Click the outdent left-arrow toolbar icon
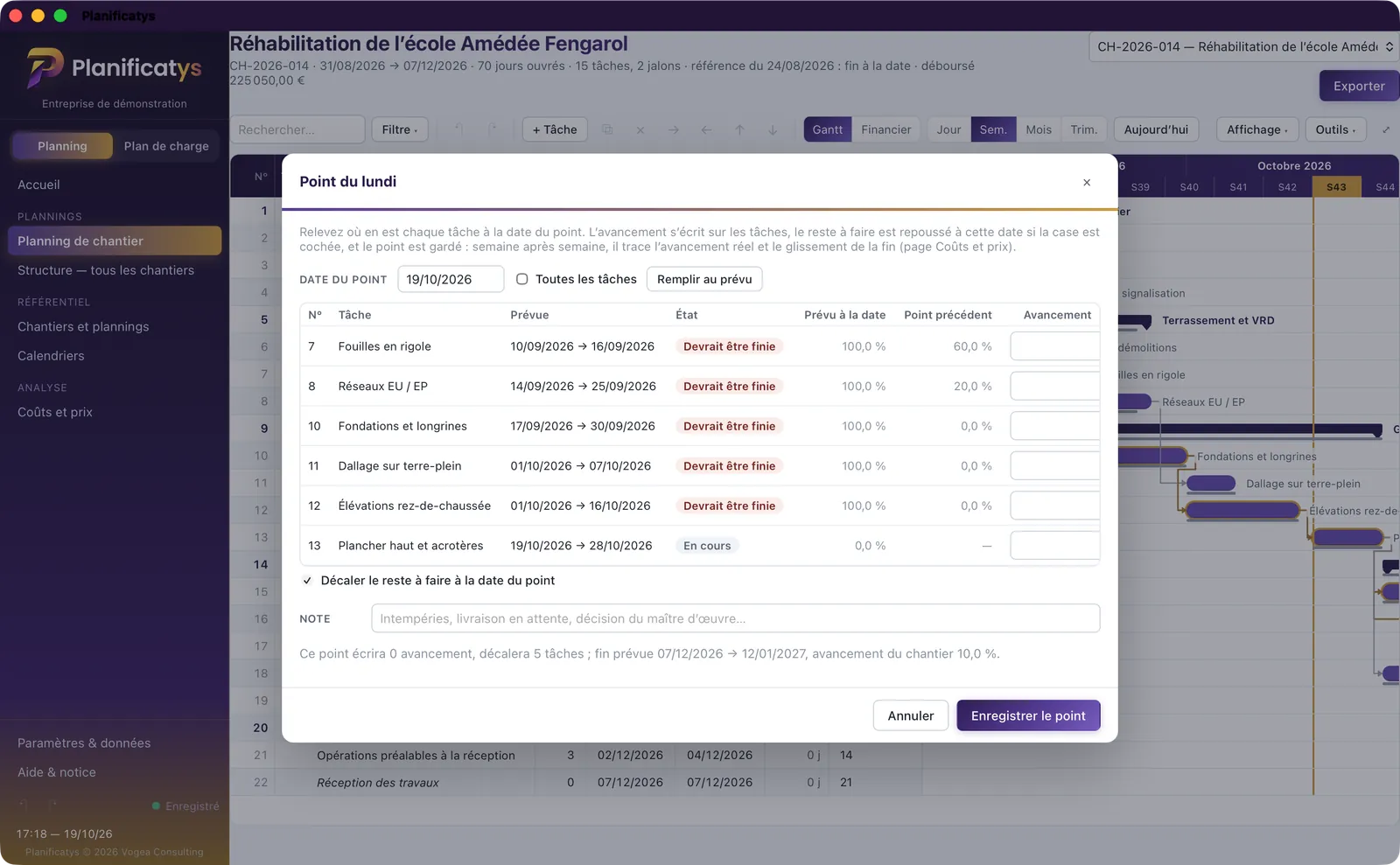The height and width of the screenshot is (865, 1400). [706, 129]
